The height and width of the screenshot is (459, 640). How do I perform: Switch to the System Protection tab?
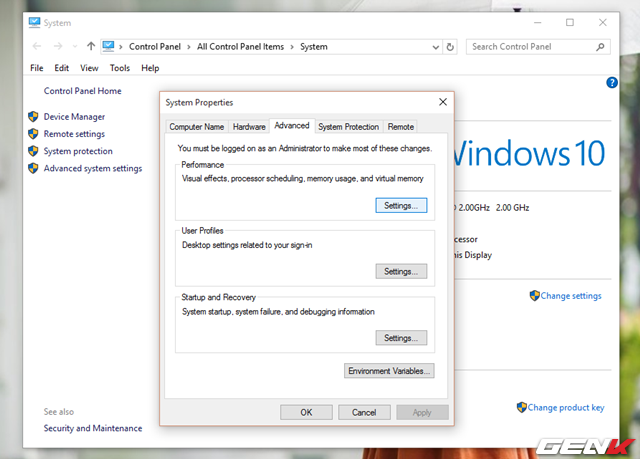click(x=349, y=127)
